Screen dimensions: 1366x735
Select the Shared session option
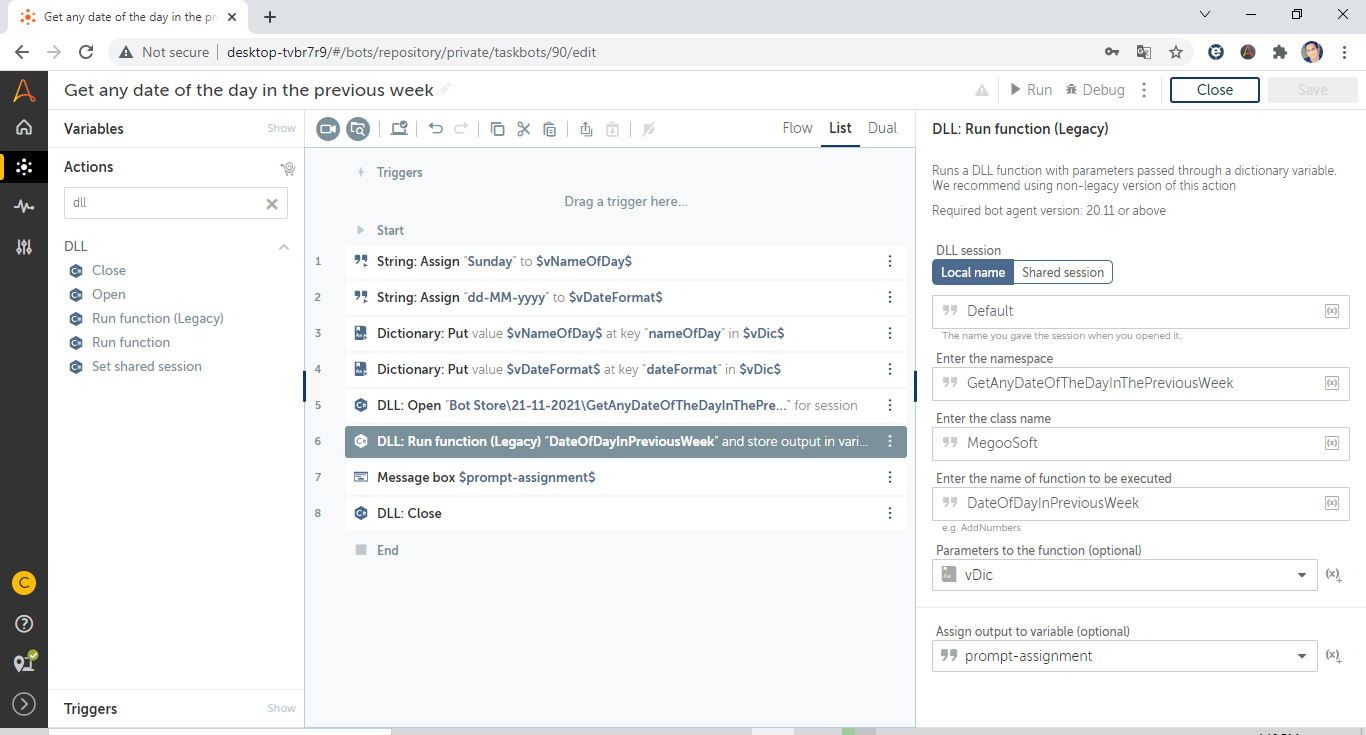pos(1062,272)
